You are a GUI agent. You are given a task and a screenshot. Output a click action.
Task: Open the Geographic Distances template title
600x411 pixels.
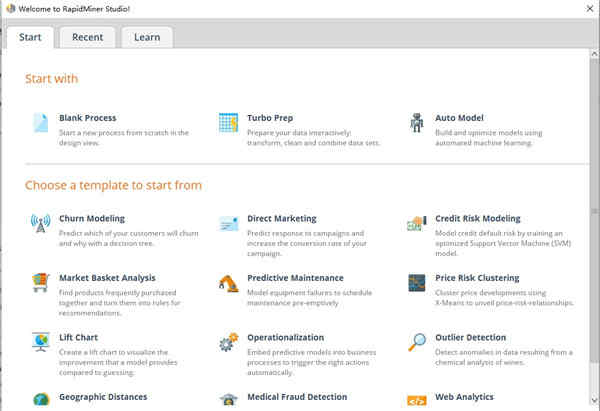point(103,397)
